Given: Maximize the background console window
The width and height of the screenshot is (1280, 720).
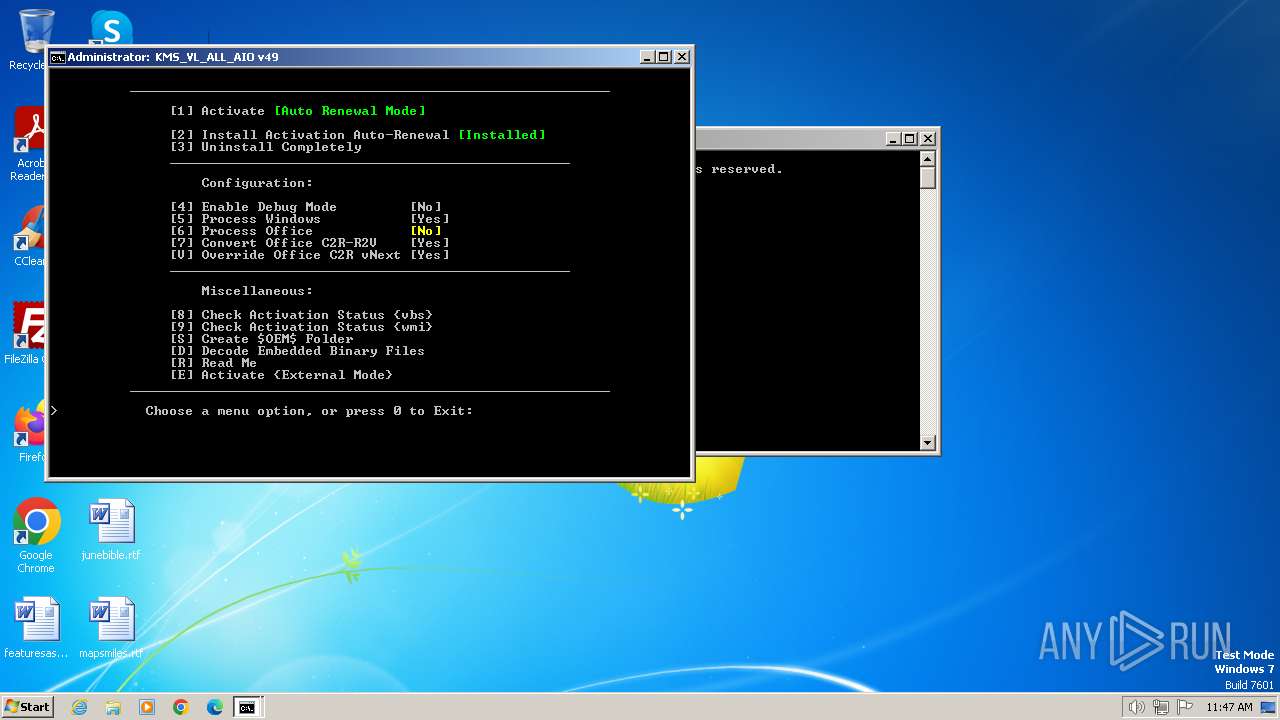Looking at the screenshot, I should [x=909, y=139].
